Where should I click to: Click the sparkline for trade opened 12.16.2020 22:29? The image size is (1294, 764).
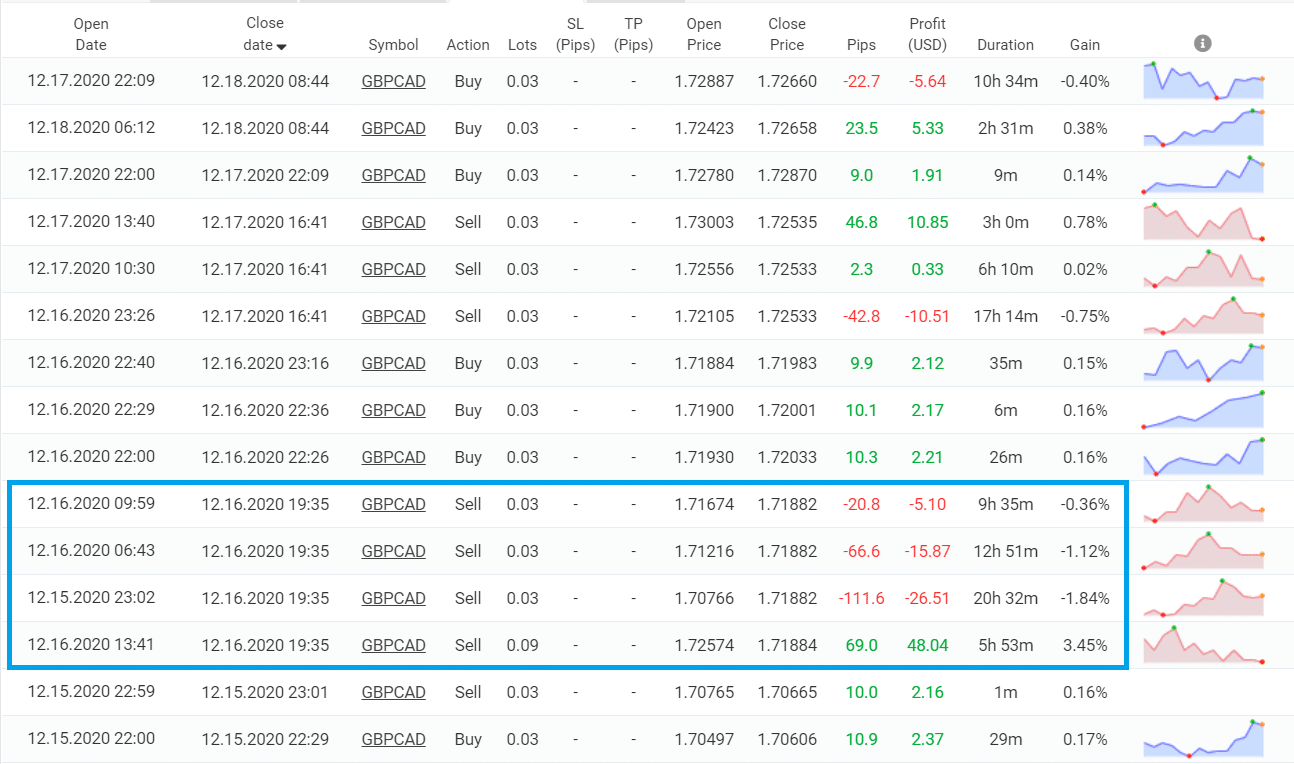pyautogui.click(x=1203, y=410)
